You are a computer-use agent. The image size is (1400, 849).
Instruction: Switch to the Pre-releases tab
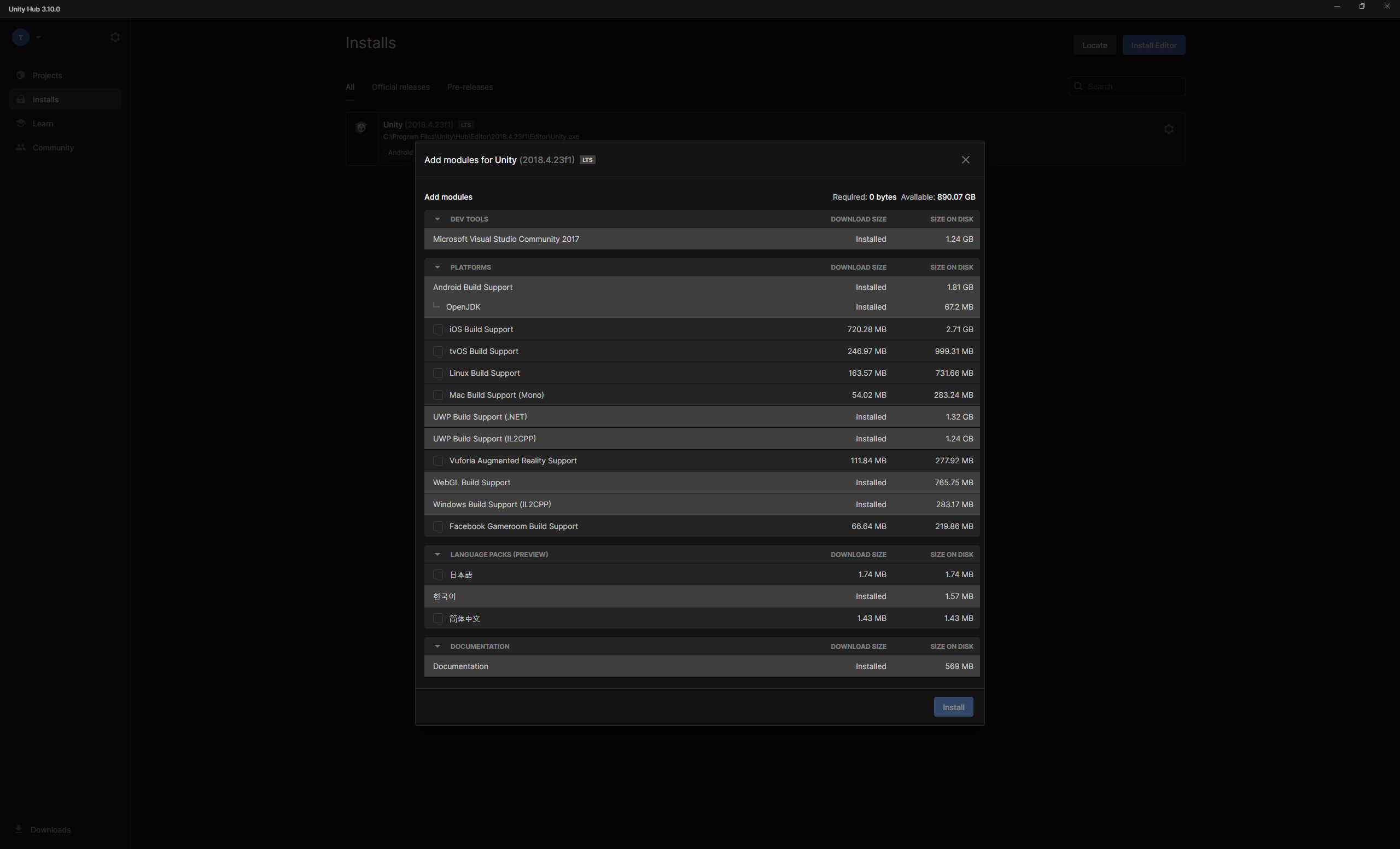469,87
